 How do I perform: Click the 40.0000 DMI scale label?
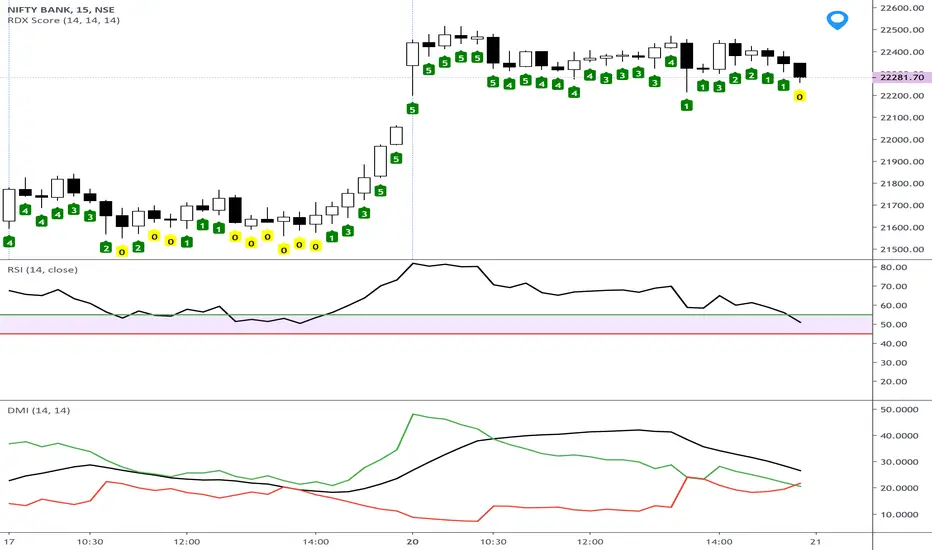coord(899,436)
